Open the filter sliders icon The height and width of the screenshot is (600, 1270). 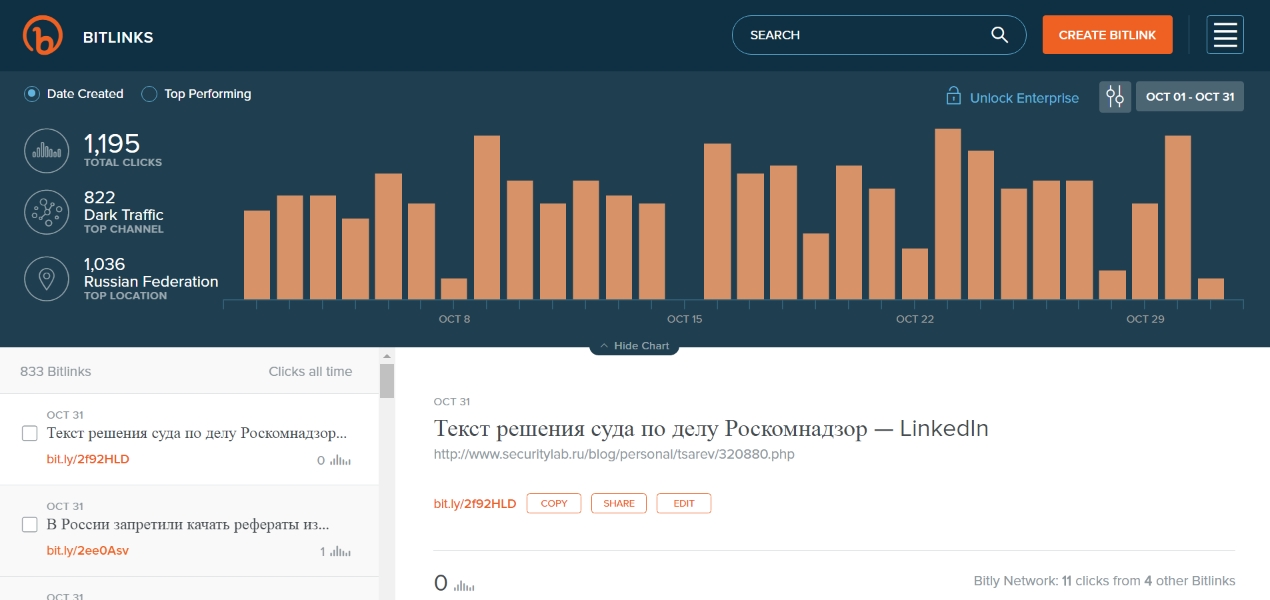click(1115, 97)
